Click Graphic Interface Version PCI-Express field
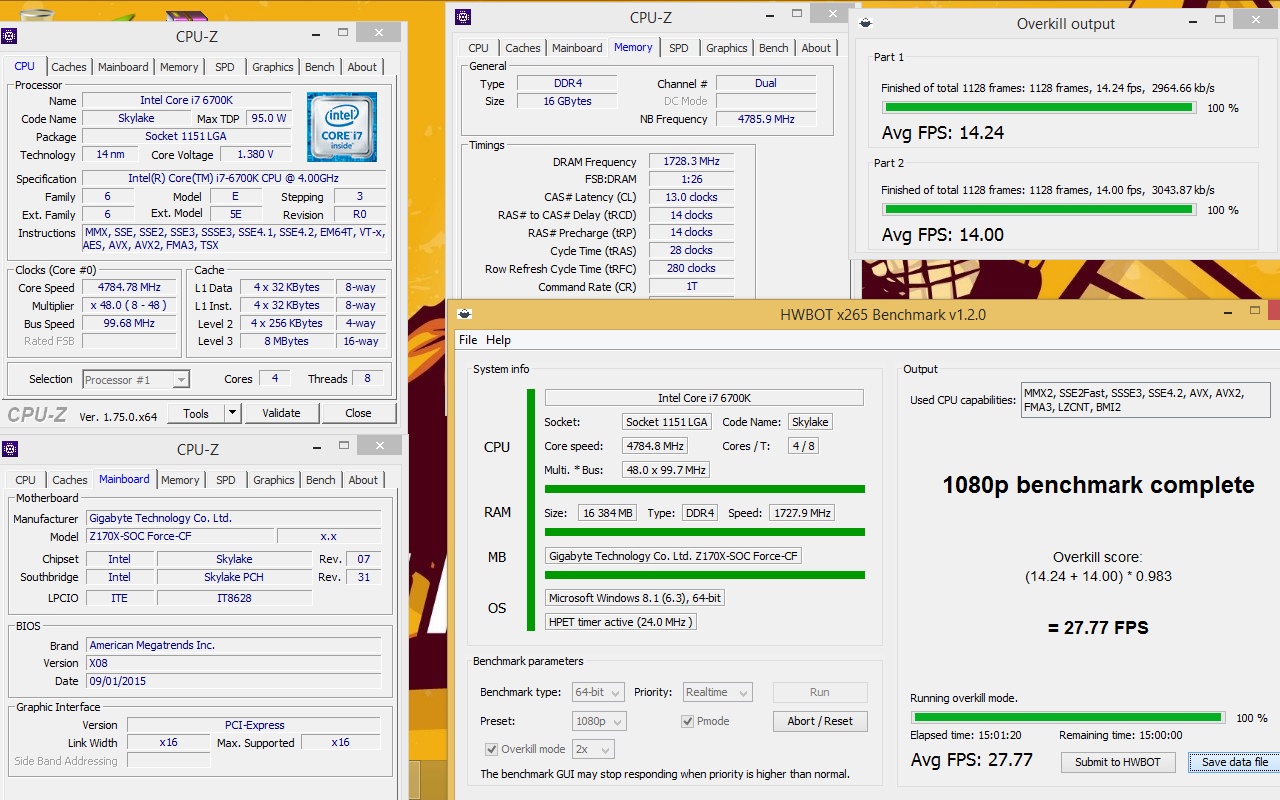 254,725
